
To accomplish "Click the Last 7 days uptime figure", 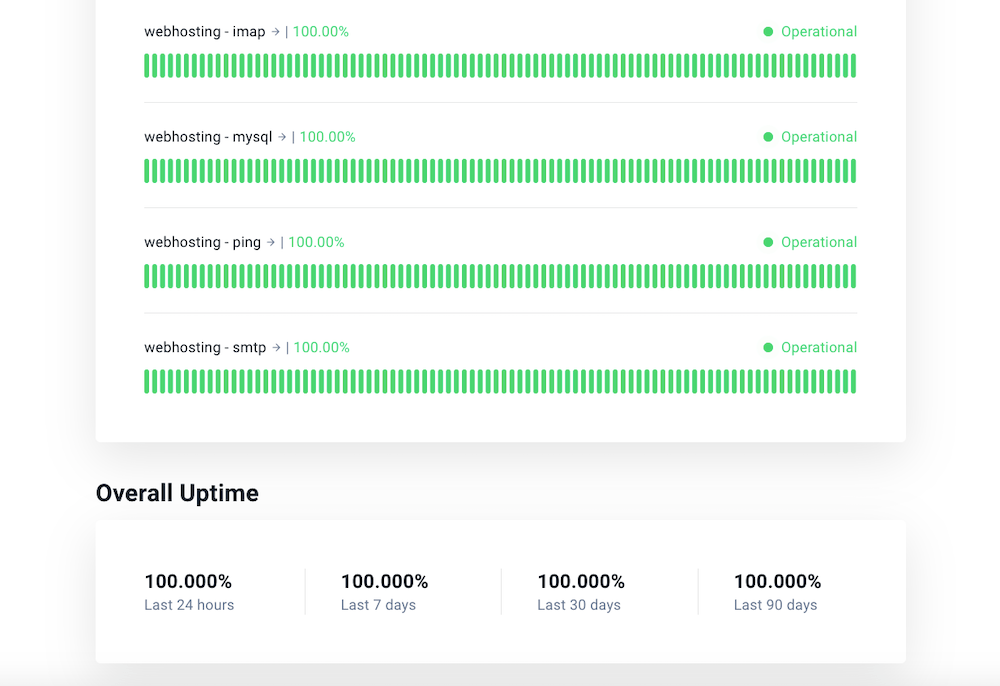I will click(x=385, y=581).
